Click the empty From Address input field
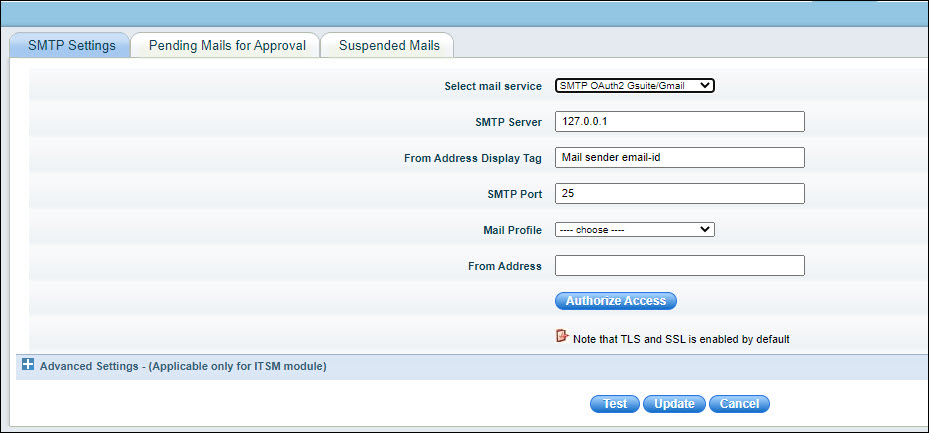This screenshot has width=929, height=433. tap(679, 266)
